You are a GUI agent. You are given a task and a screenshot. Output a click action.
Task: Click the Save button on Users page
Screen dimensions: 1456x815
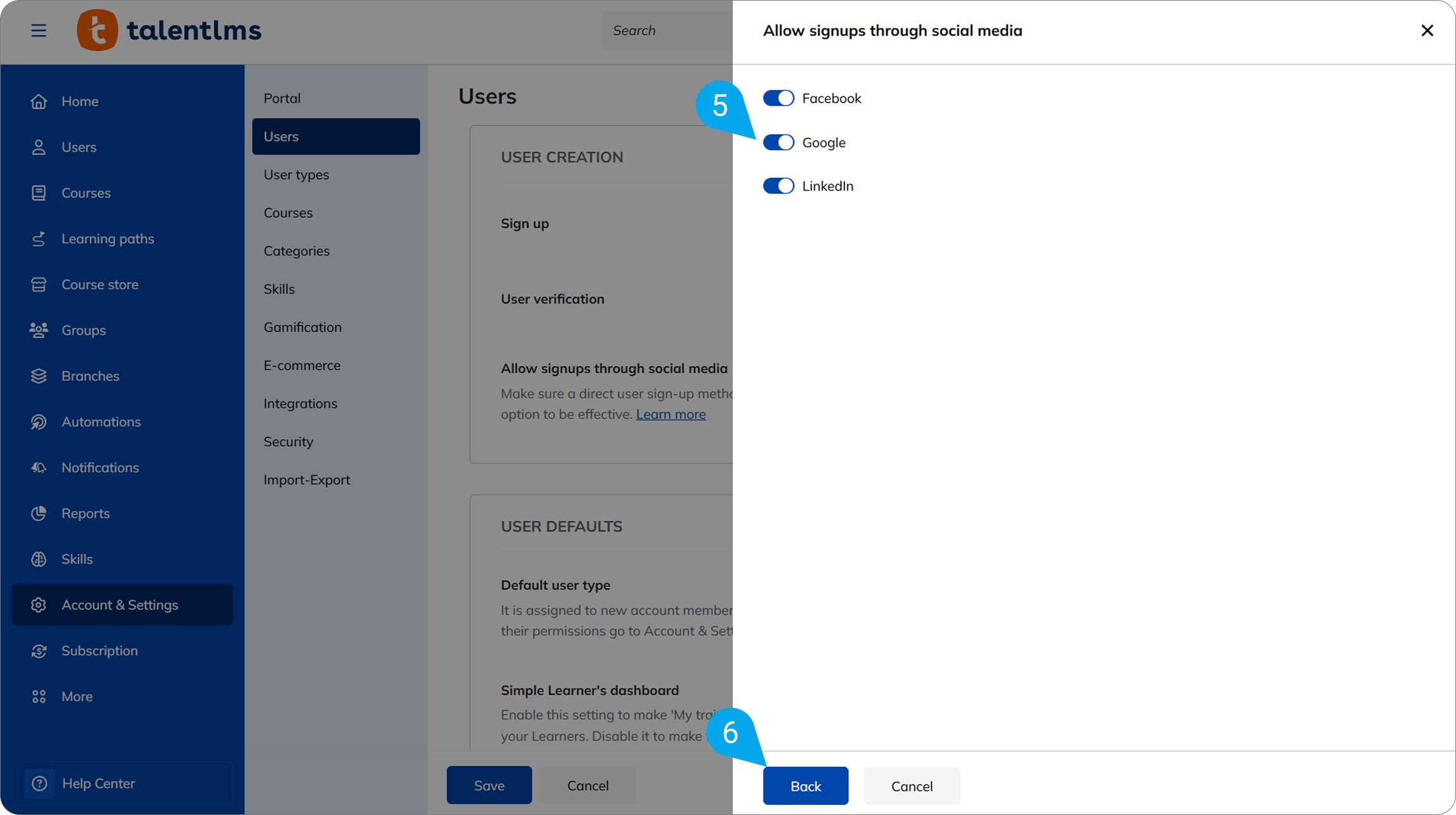click(x=489, y=785)
